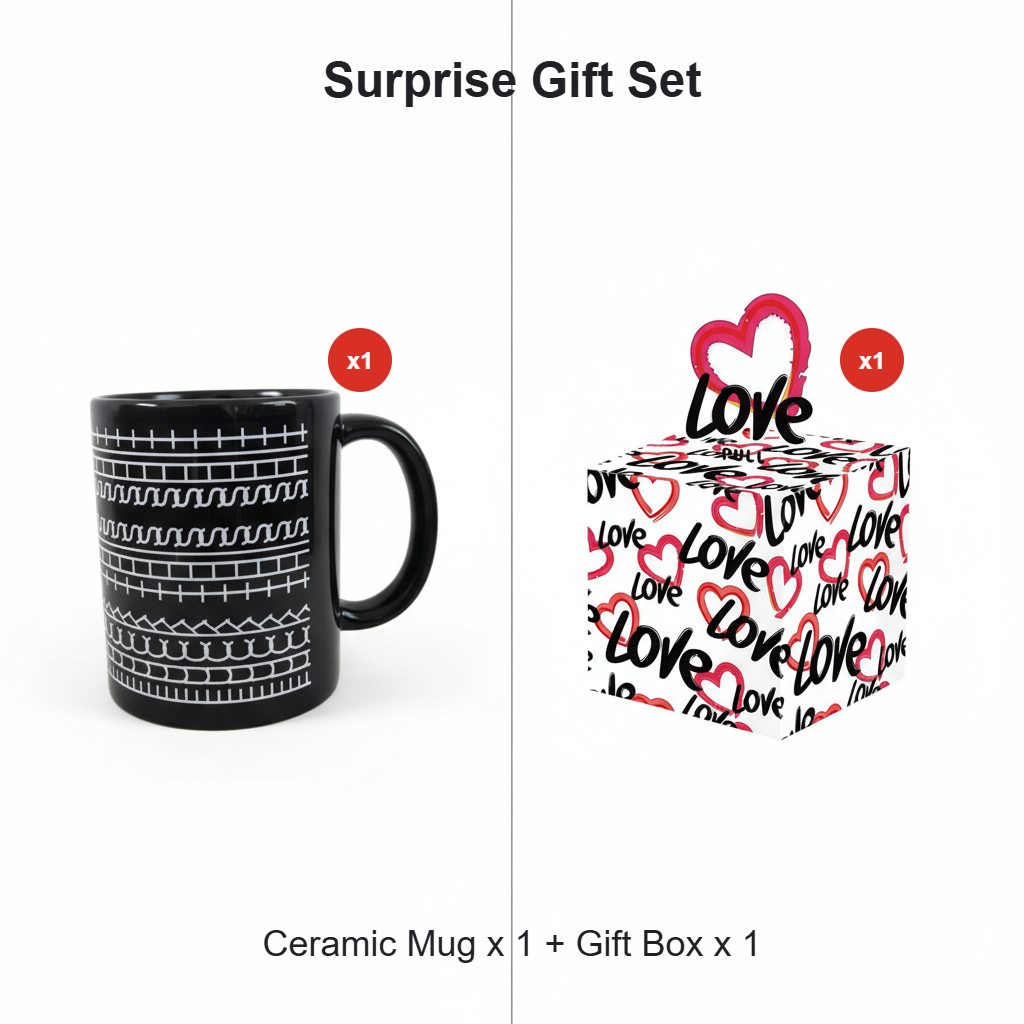
Task: Click the glossy rim of the mug
Action: (214, 396)
